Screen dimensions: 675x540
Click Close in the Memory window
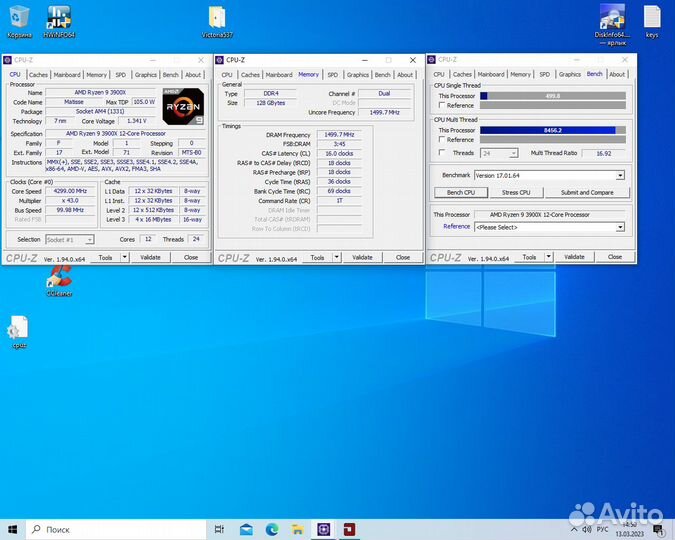(403, 257)
